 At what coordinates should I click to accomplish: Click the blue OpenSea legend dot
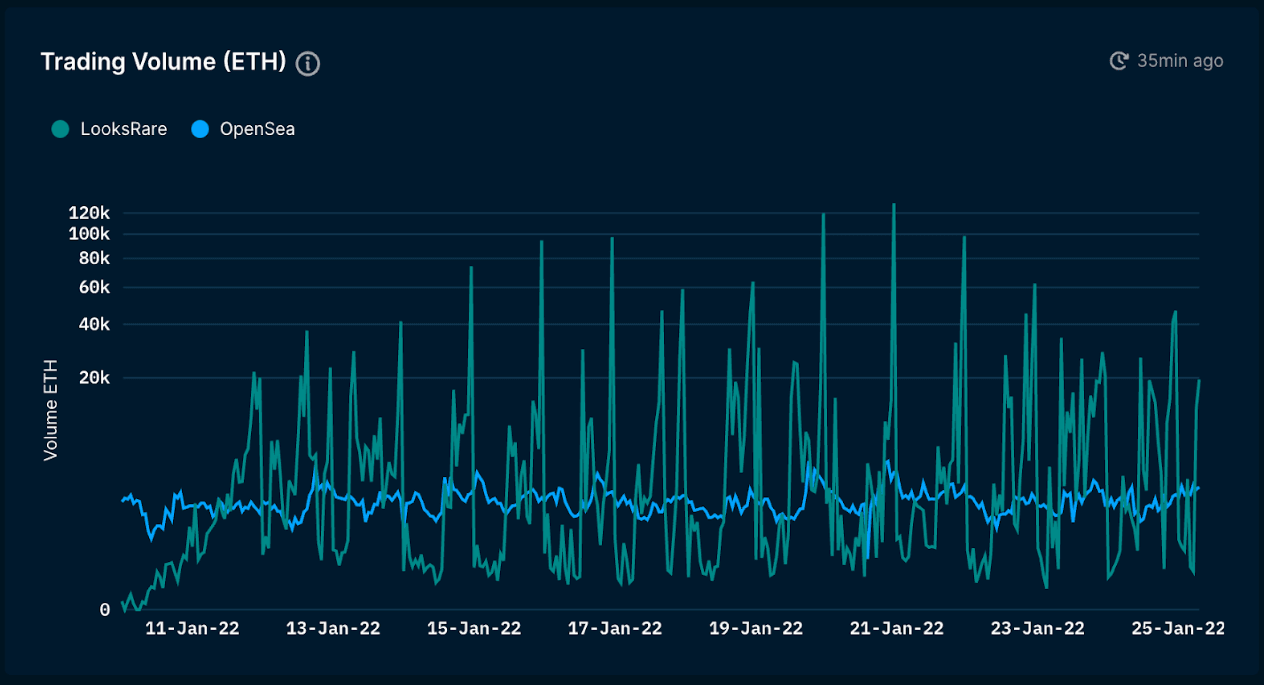click(200, 129)
